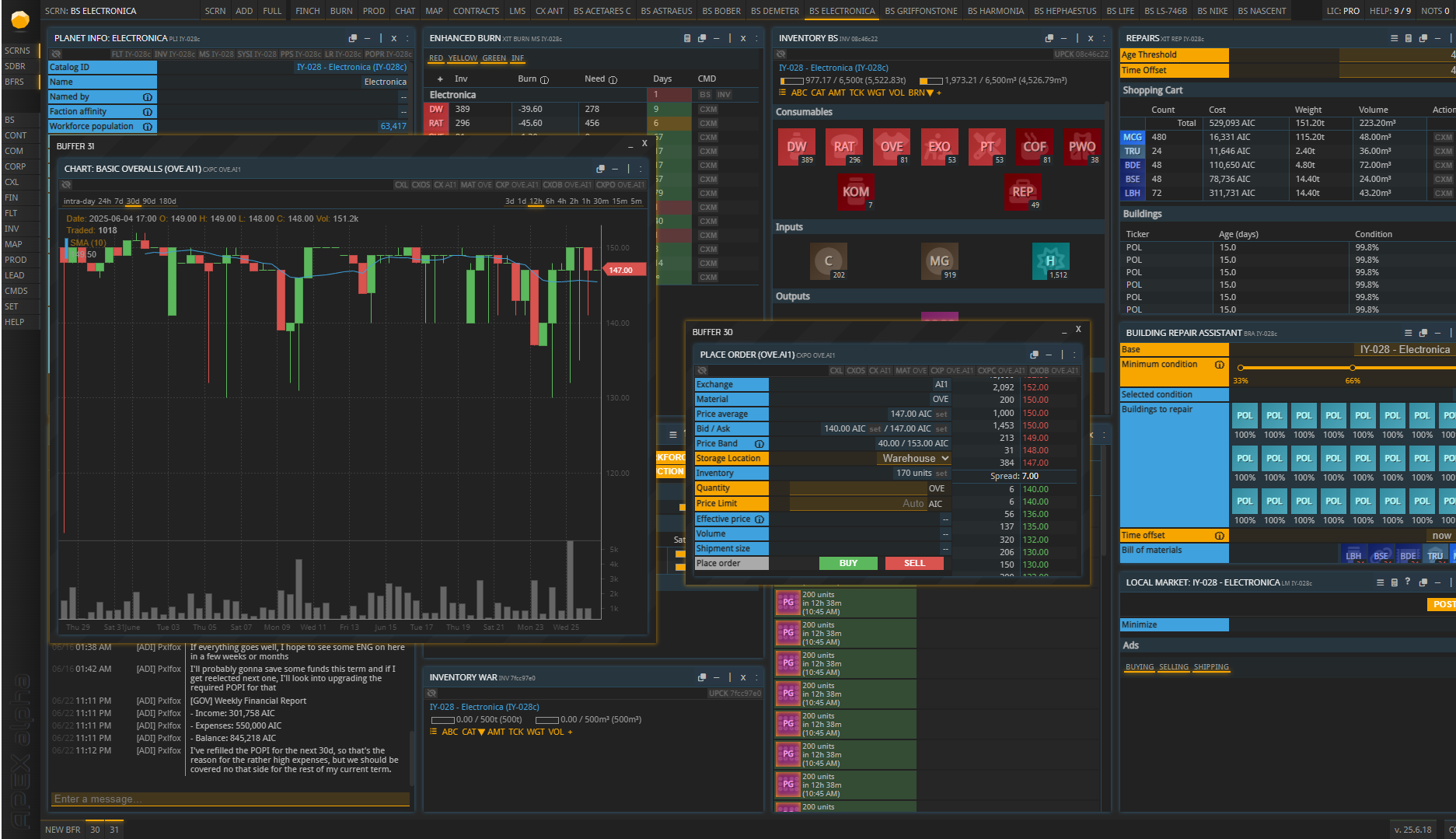This screenshot has width=1456, height=839.
Task: Open the PROD item in left sidebar
Action: pyautogui.click(x=16, y=260)
